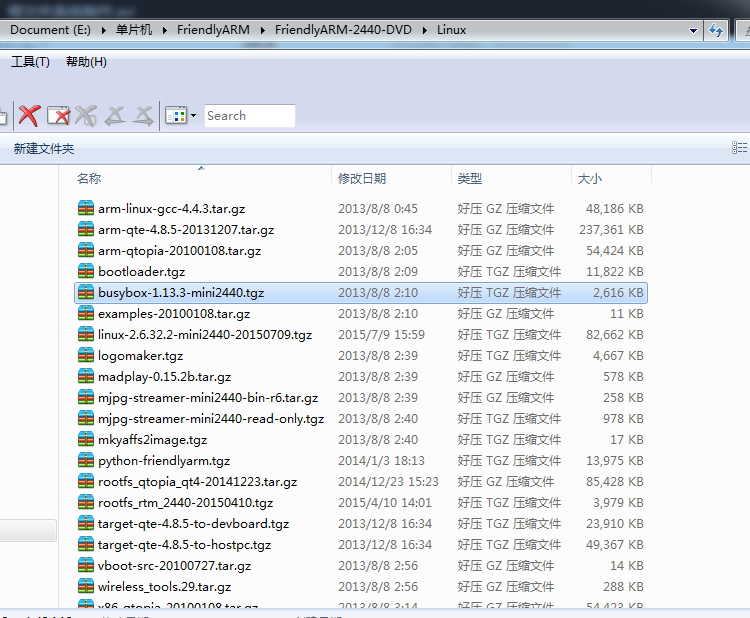Click the date 2014/1/3 18:13
The image size is (750, 618).
(381, 461)
